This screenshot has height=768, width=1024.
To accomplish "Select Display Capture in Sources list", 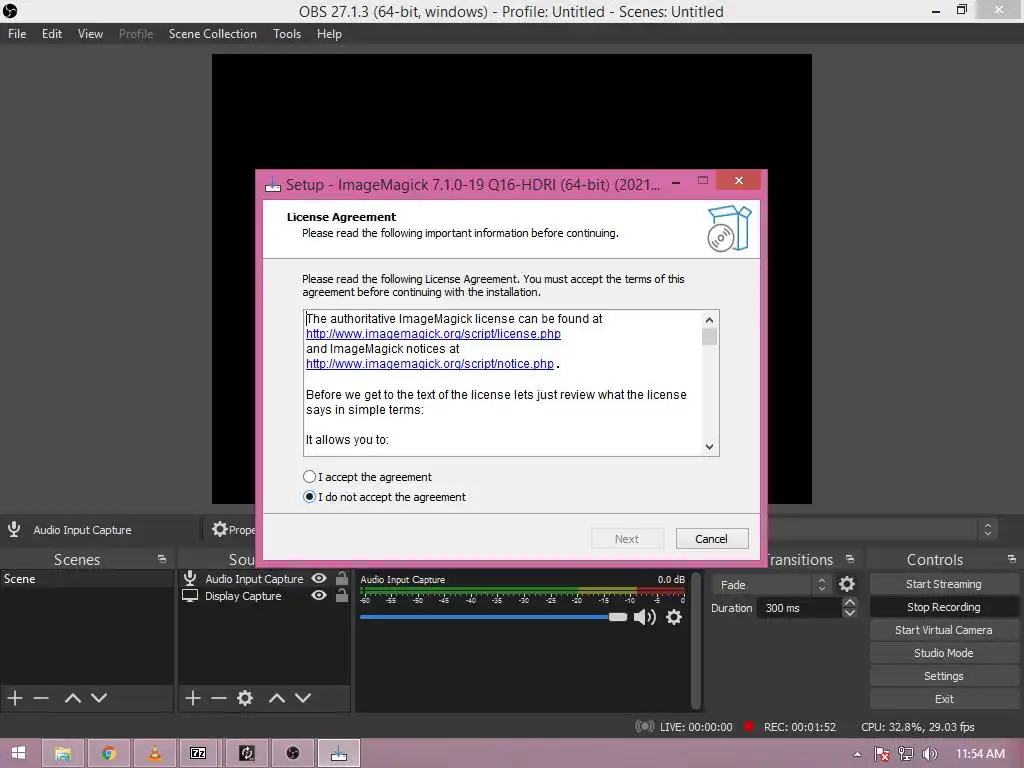I will tap(243, 596).
